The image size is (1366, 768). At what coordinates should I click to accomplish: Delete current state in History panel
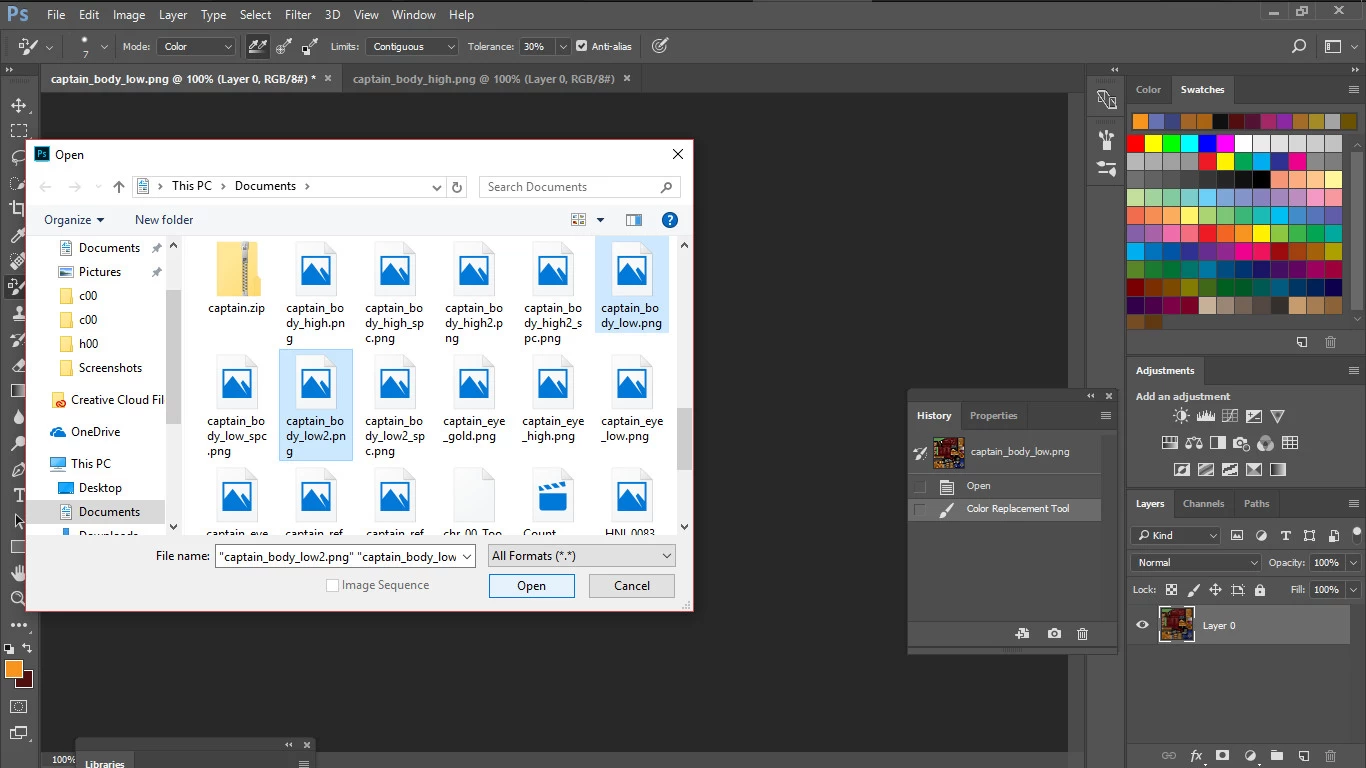pos(1082,634)
